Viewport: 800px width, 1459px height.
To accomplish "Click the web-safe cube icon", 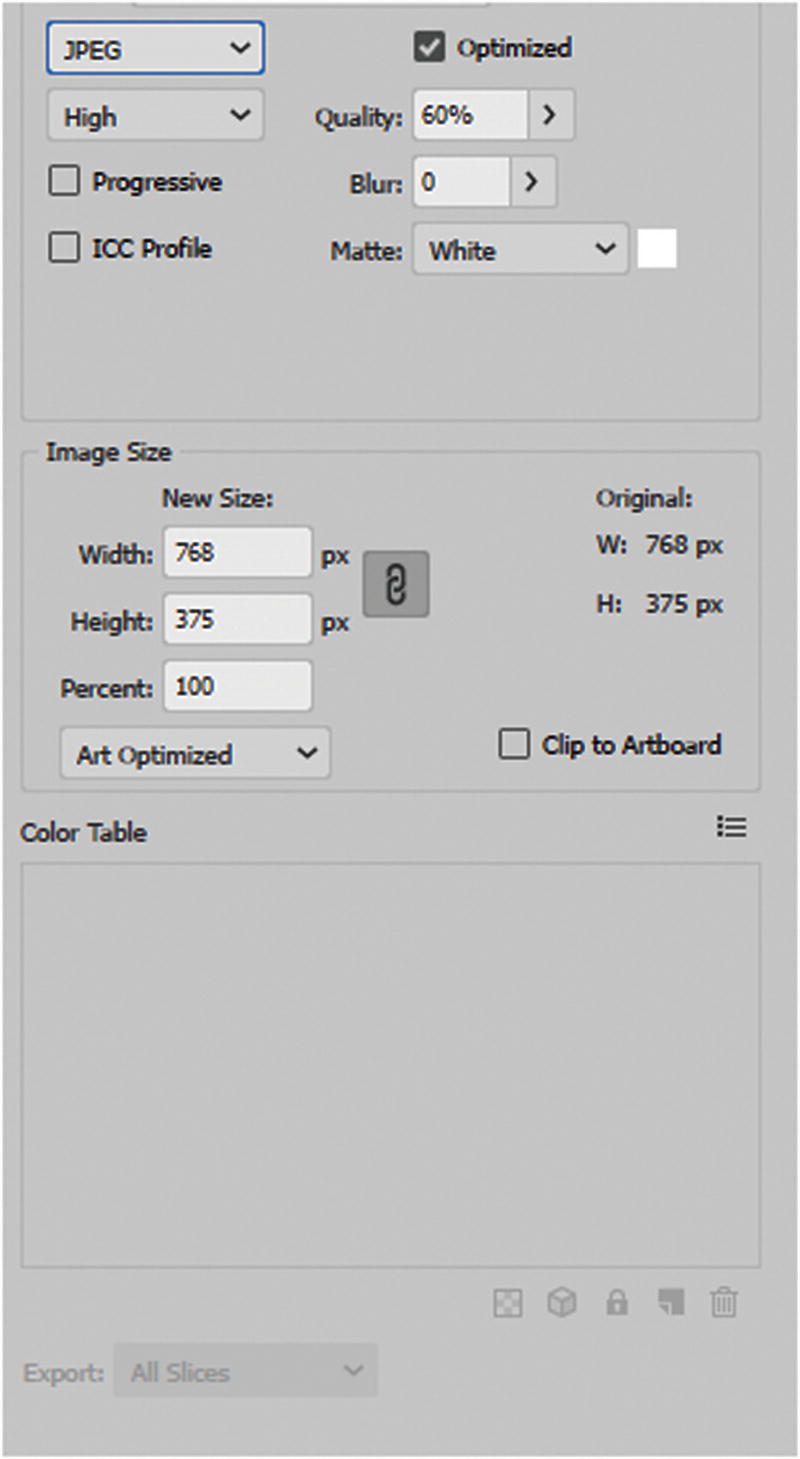I will click(x=562, y=1303).
